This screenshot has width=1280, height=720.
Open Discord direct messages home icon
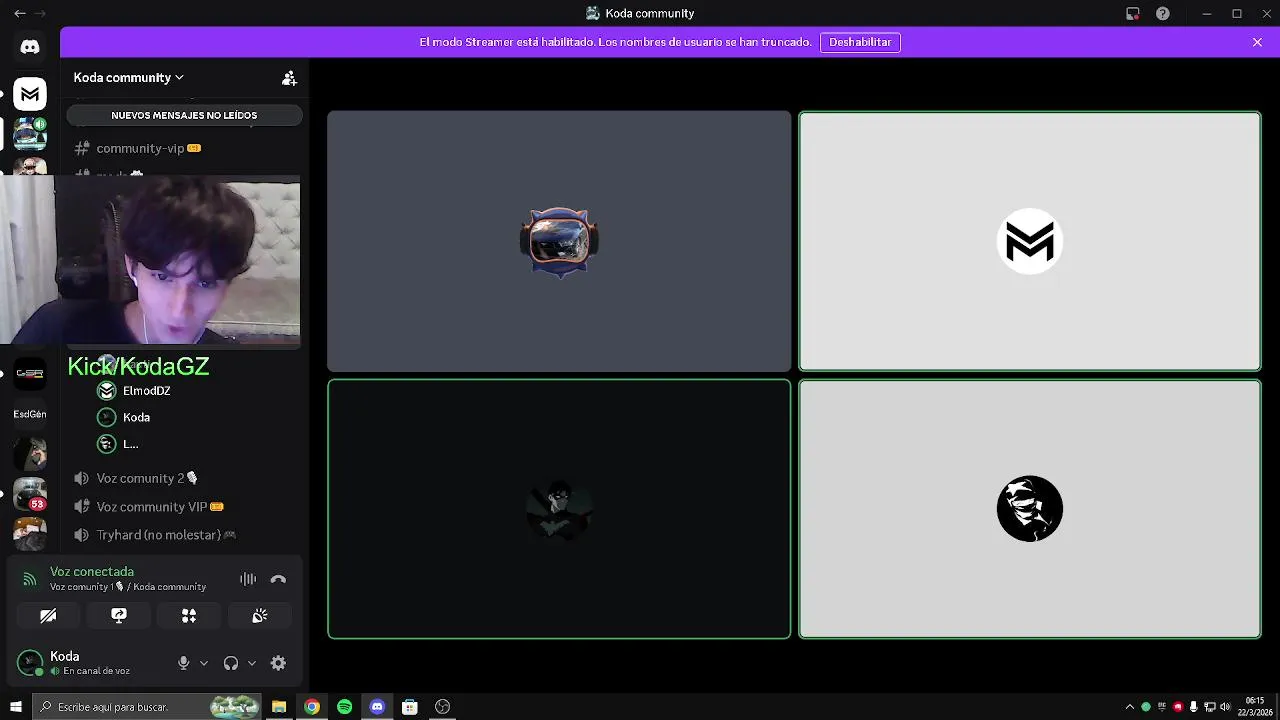pyautogui.click(x=30, y=47)
